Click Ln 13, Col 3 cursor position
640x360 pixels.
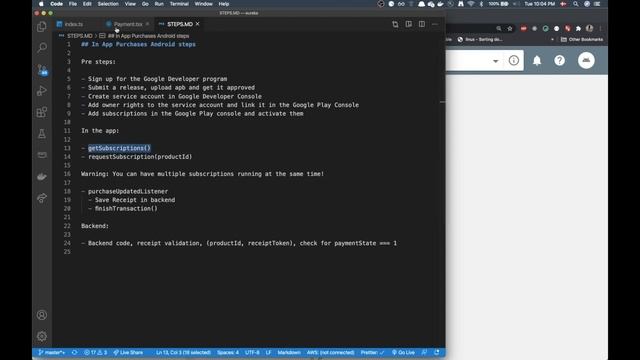pos(183,352)
